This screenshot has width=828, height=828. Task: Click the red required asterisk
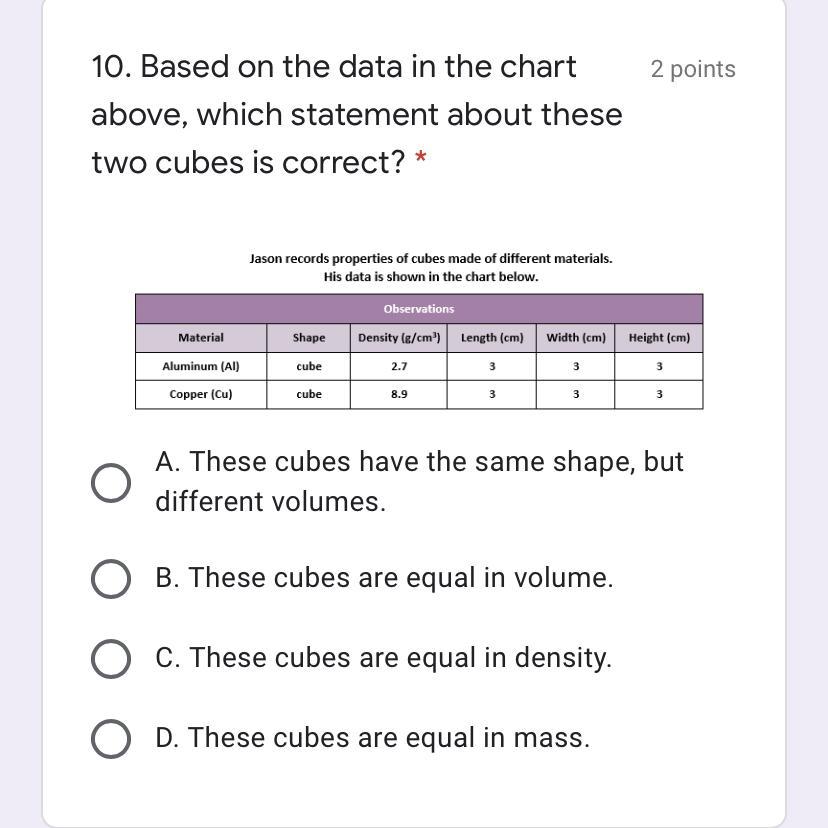422,160
